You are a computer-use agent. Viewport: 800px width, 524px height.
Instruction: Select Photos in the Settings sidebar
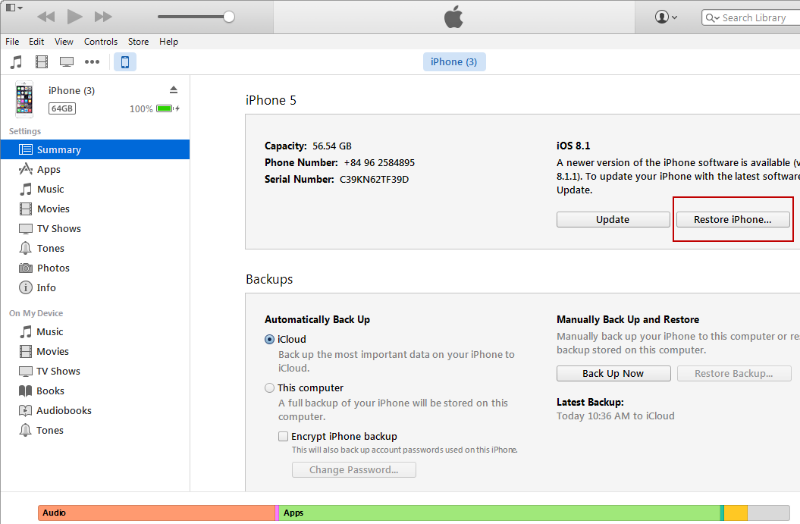(95, 268)
